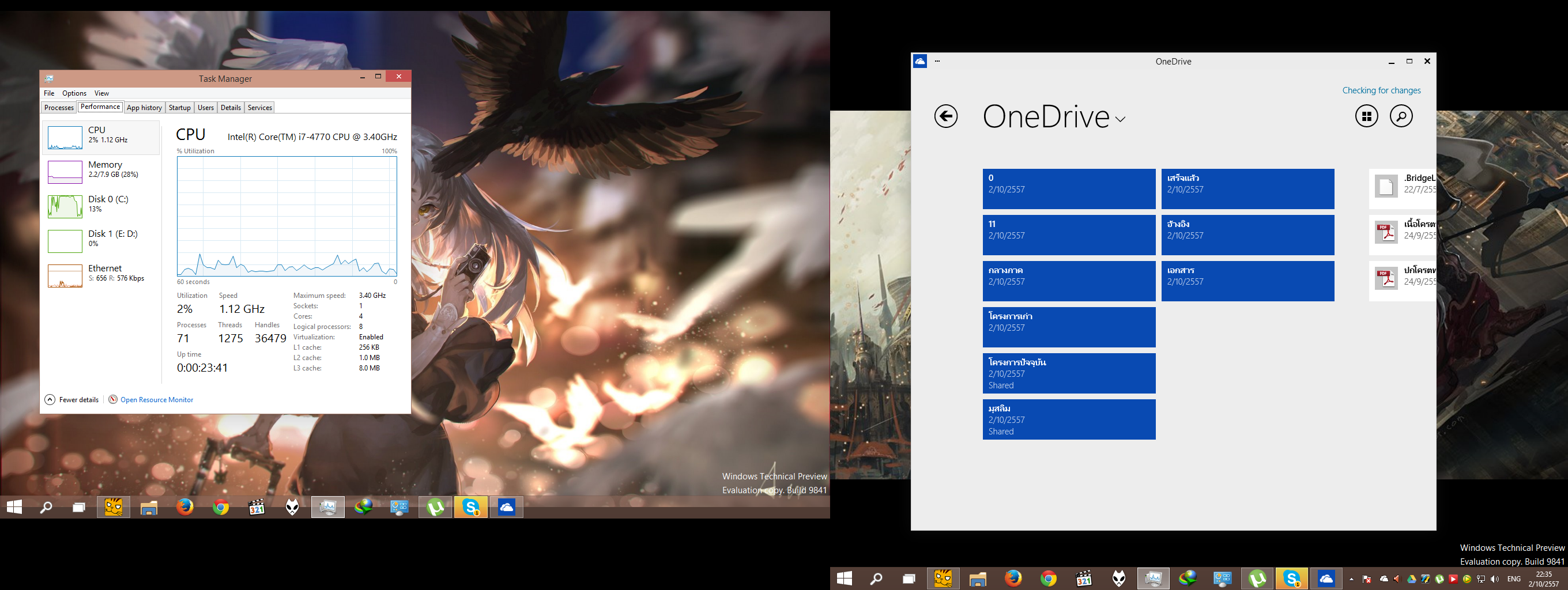This screenshot has height=590, width=1568.
Task: Open uTorrent on the taskbar below Task Manager's desktop
Action: click(435, 506)
